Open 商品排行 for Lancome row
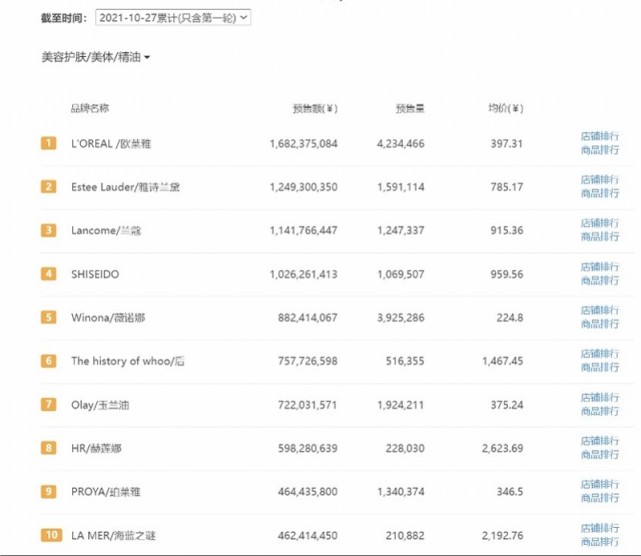The height and width of the screenshot is (556, 641). tap(600, 237)
